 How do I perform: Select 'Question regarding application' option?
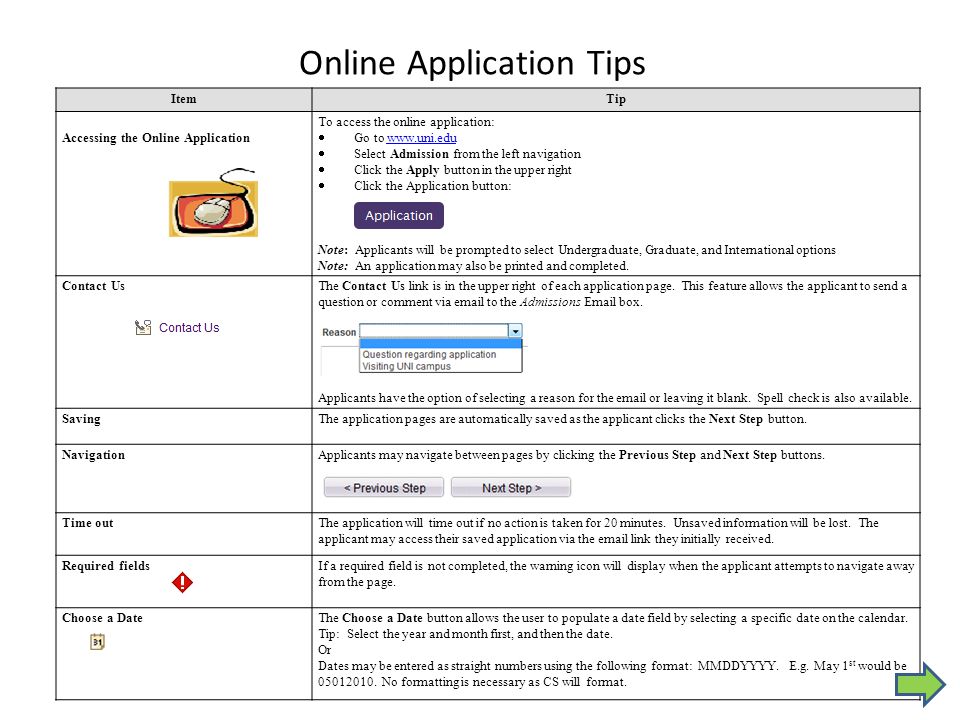(429, 354)
